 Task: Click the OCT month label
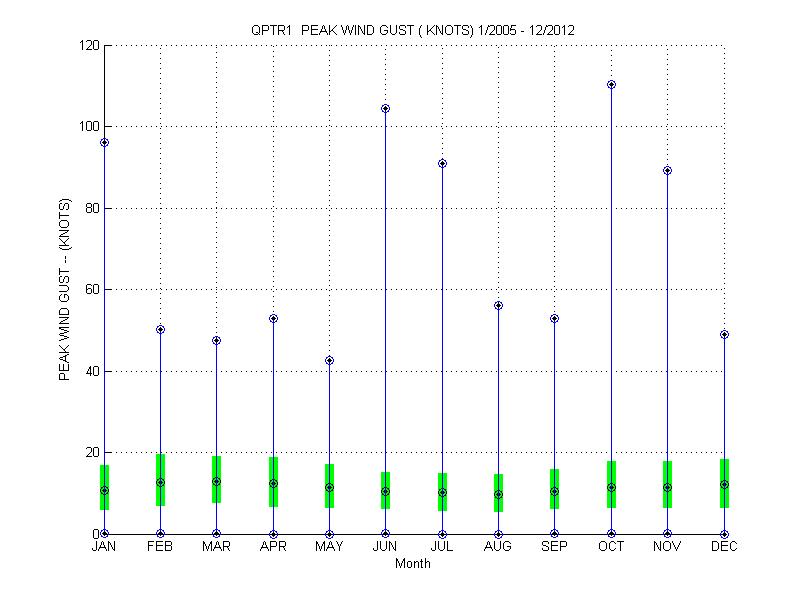pos(611,546)
